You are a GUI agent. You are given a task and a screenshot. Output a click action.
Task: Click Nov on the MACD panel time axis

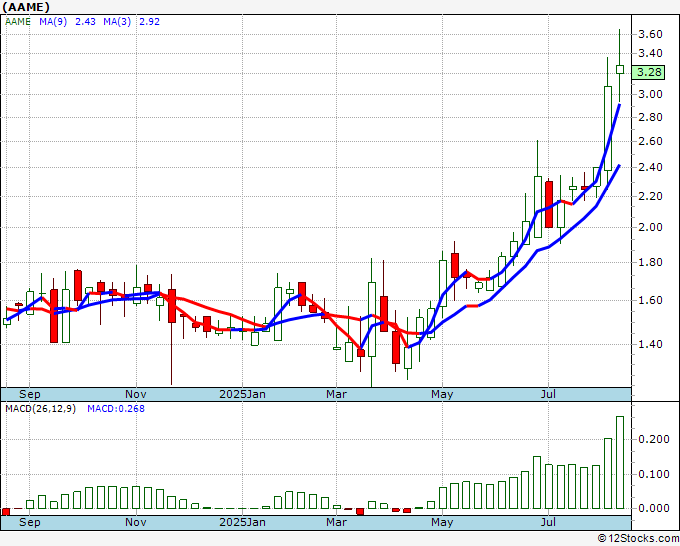[x=136, y=522]
